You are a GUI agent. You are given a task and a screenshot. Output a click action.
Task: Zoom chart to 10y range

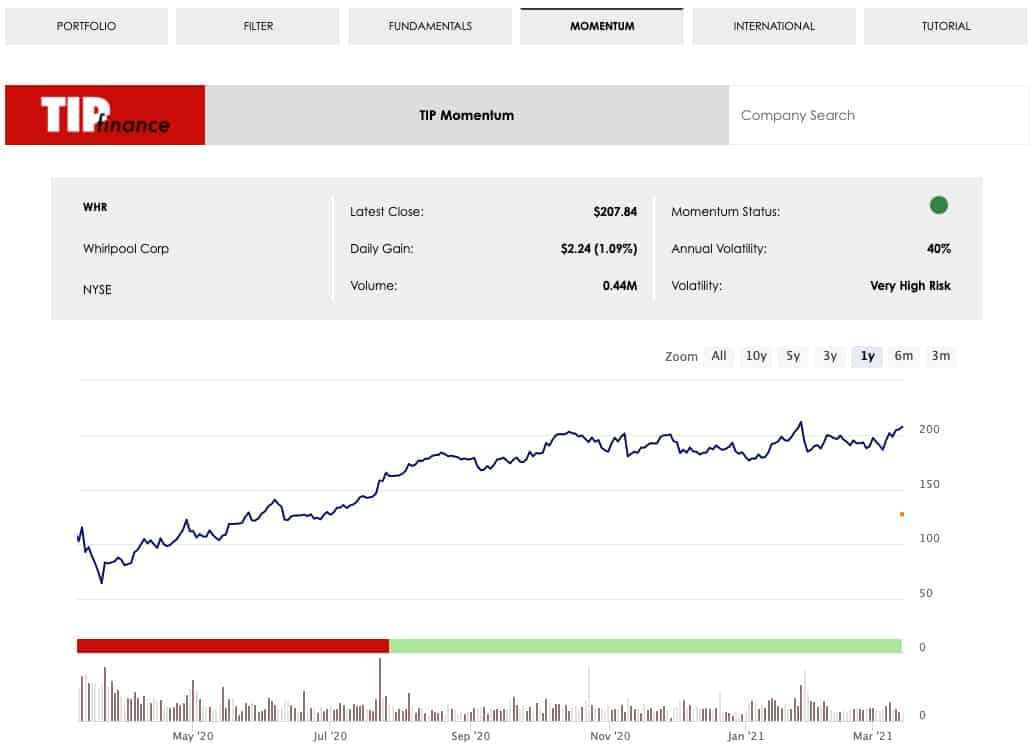[756, 356]
